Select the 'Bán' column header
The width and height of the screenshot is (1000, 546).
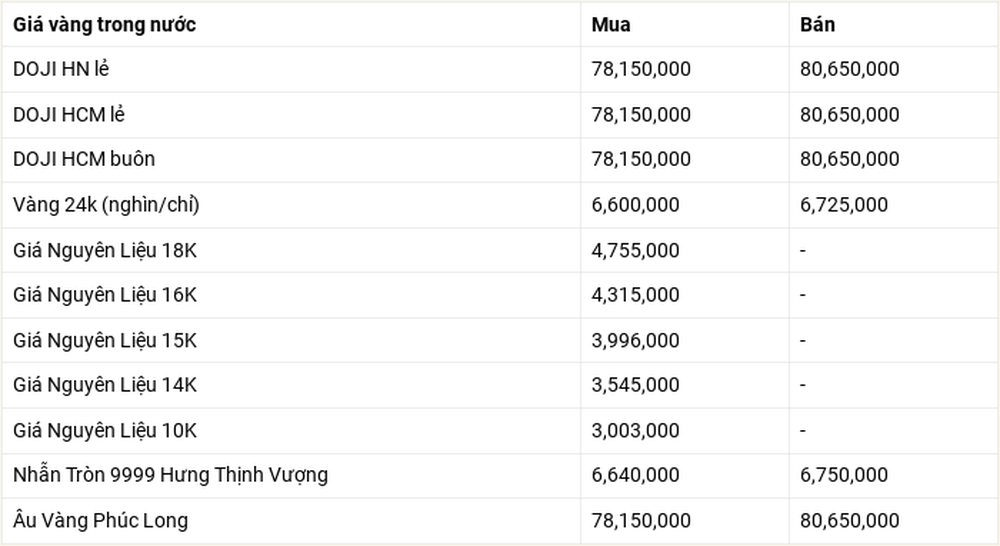[x=817, y=24]
